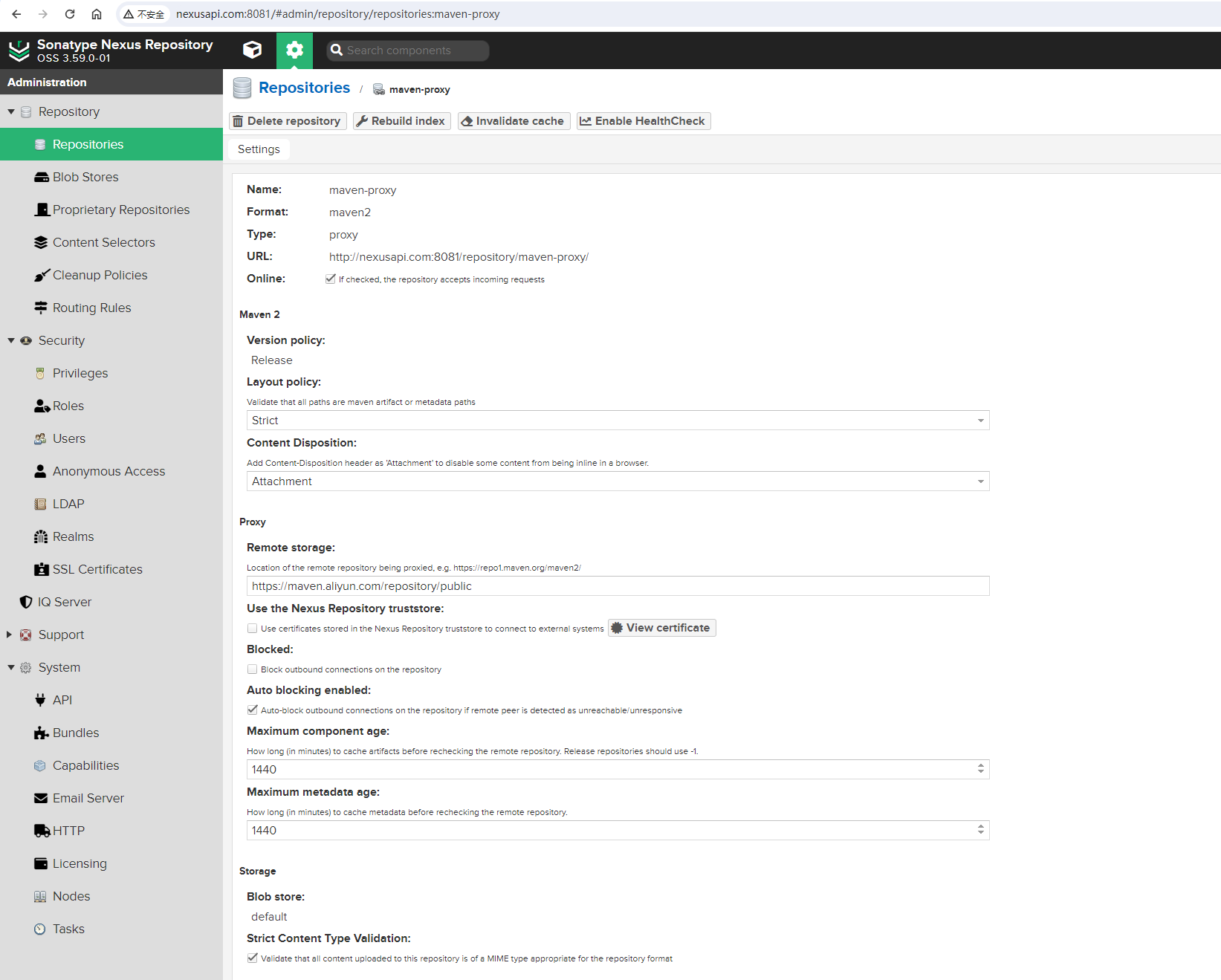Open Repositories in the sidebar
This screenshot has height=980, width=1221.
coord(111,144)
